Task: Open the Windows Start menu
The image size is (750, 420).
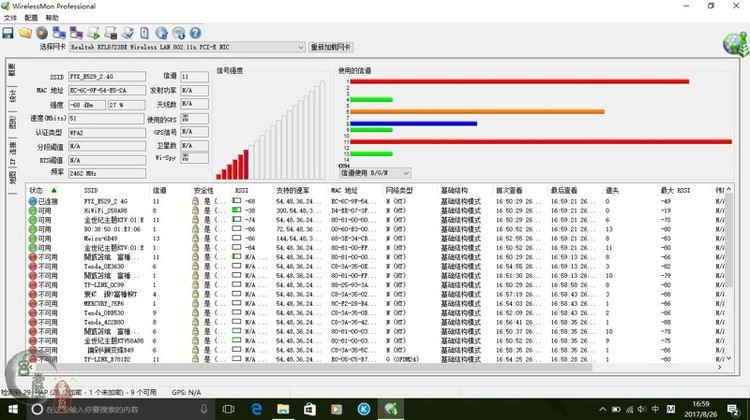Action: tap(13, 409)
